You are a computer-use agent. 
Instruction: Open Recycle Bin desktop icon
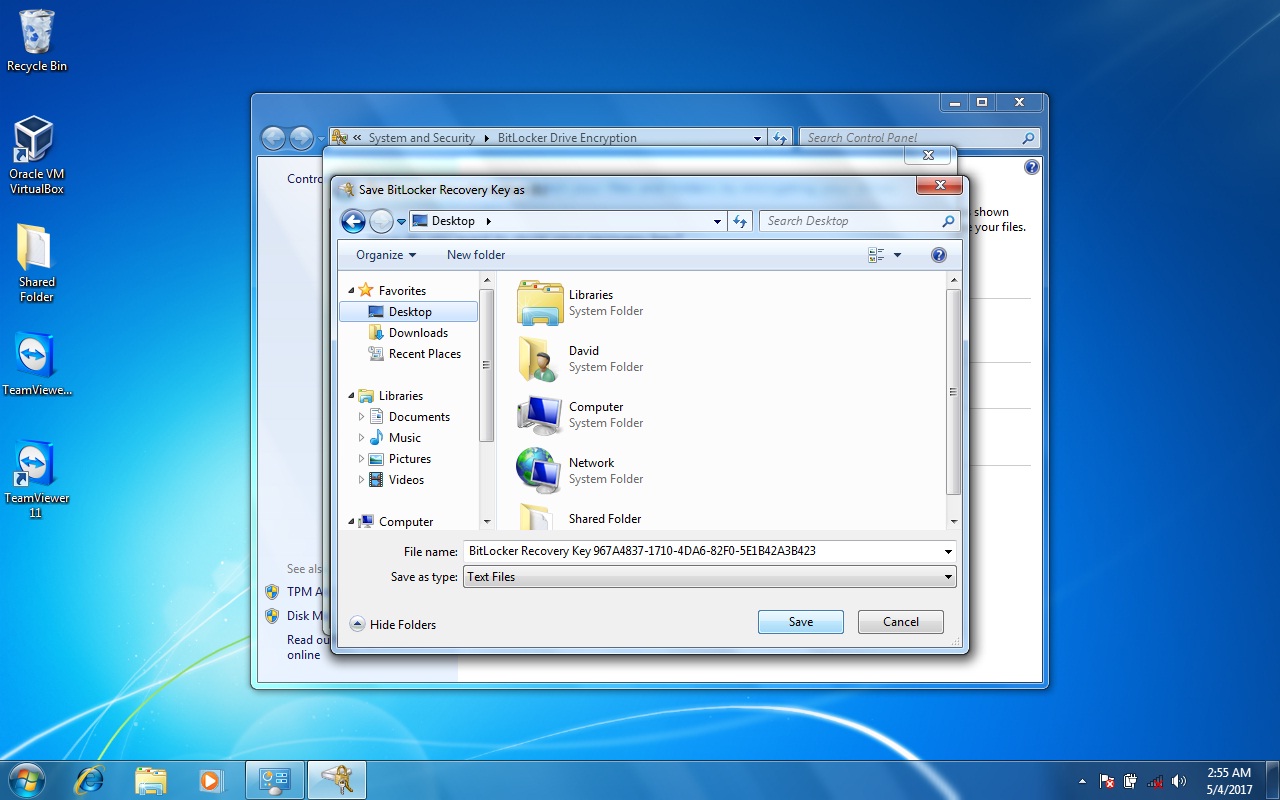[36, 41]
